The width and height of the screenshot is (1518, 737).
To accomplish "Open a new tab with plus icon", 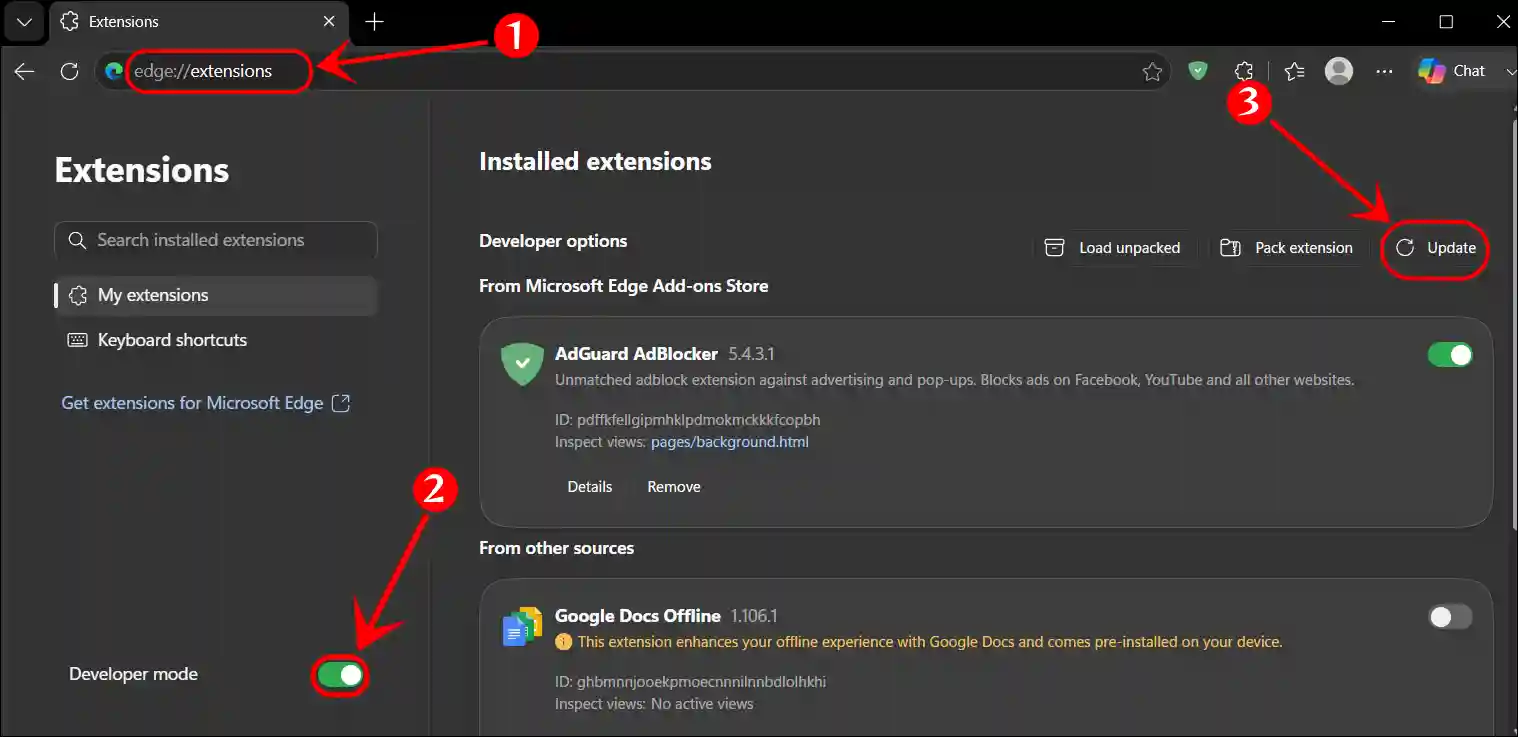I will point(374,21).
